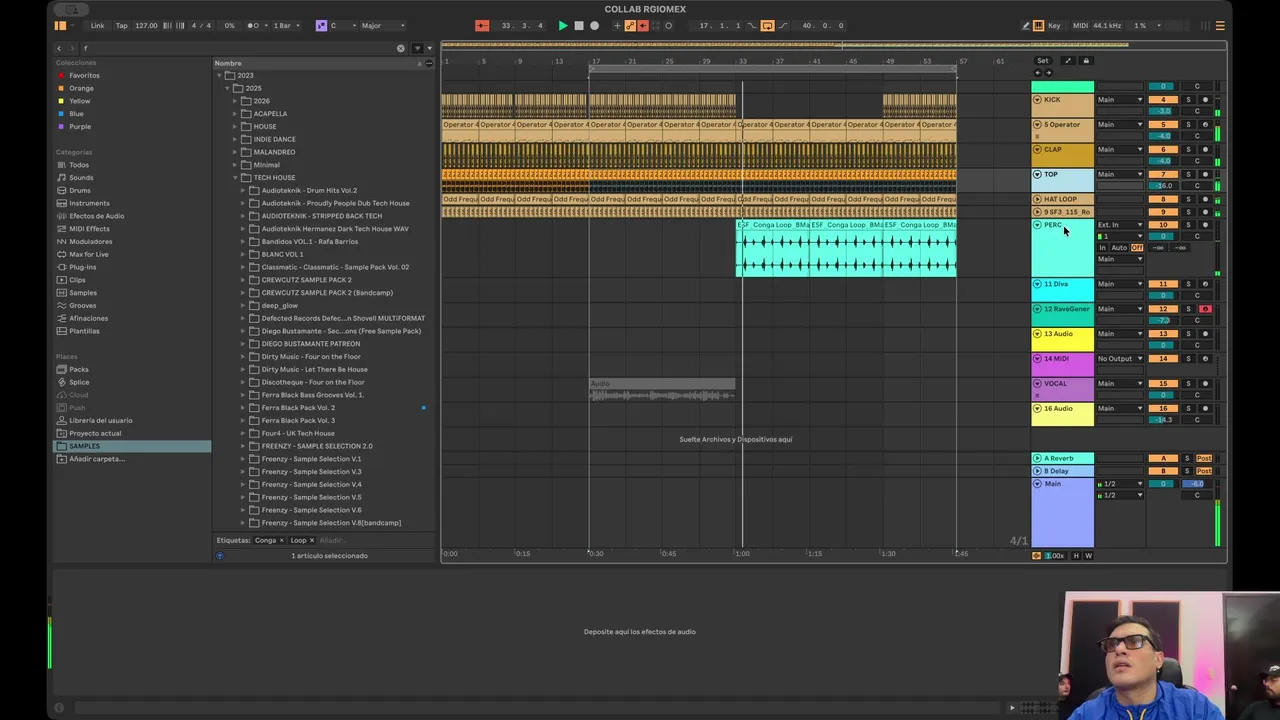Collapse the TECH HOUSE folder
Image resolution: width=1280 pixels, height=720 pixels.
tap(236, 178)
